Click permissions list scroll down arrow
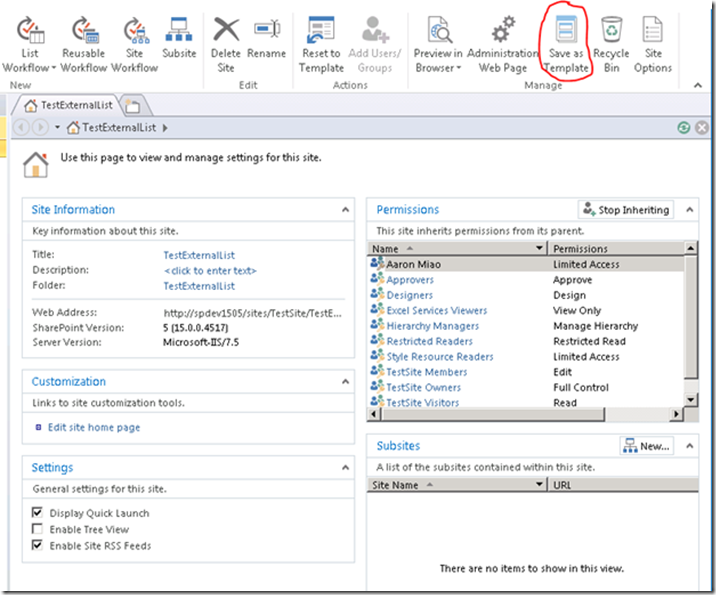Screen dimensions: 716x595 pyautogui.click(x=691, y=400)
